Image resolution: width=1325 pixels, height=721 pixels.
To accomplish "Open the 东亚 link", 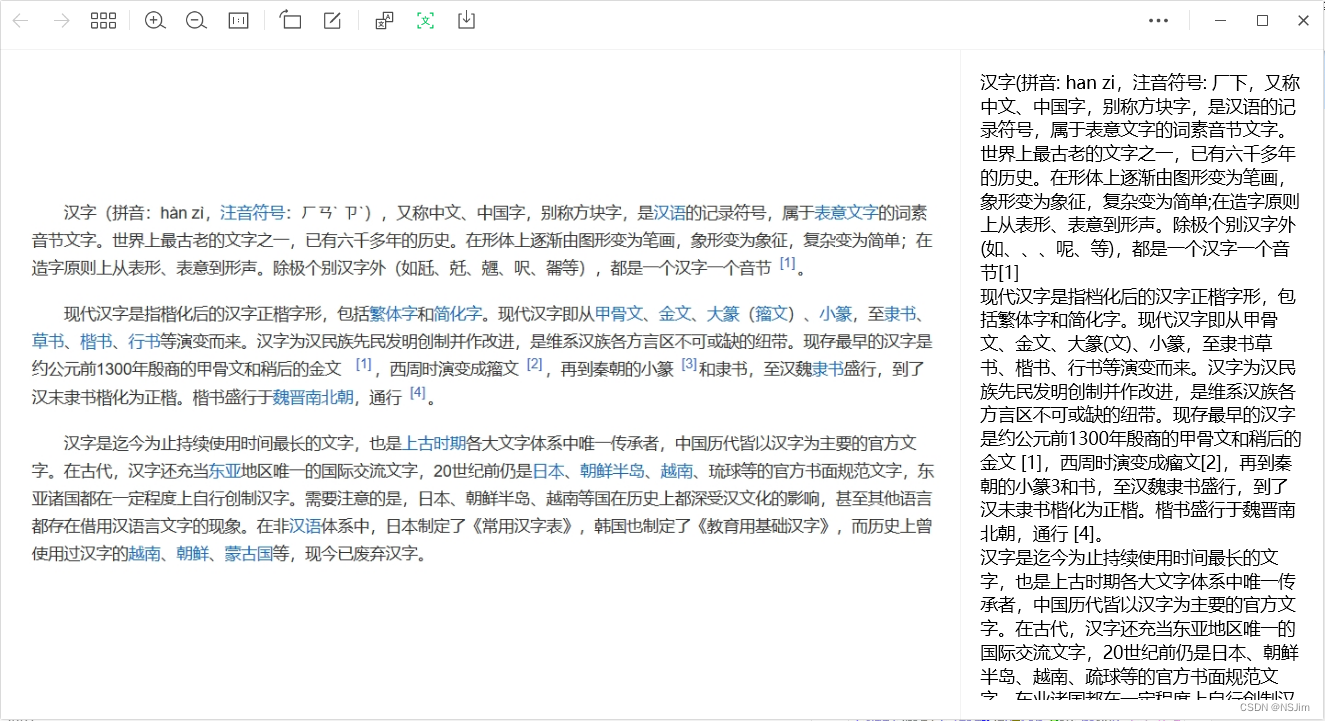I will point(225,470).
